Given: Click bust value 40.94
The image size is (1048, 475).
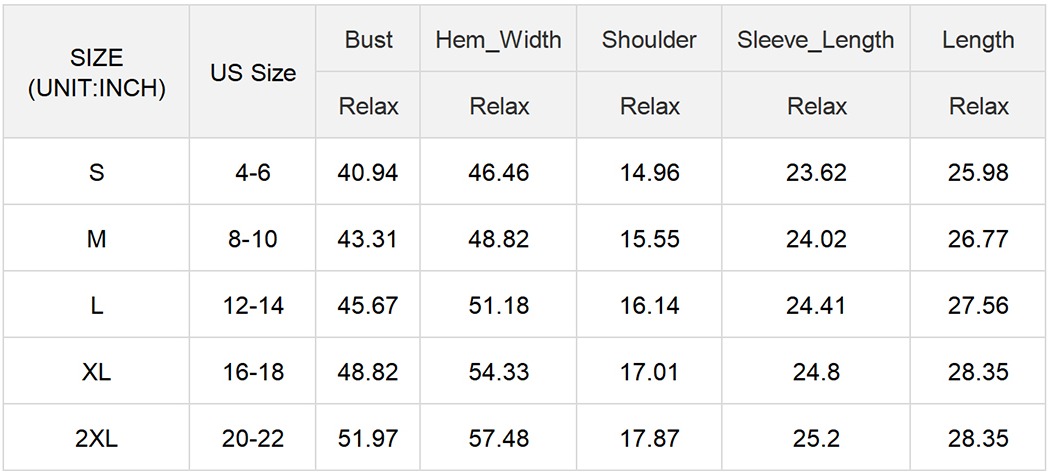Looking at the screenshot, I should point(368,172).
